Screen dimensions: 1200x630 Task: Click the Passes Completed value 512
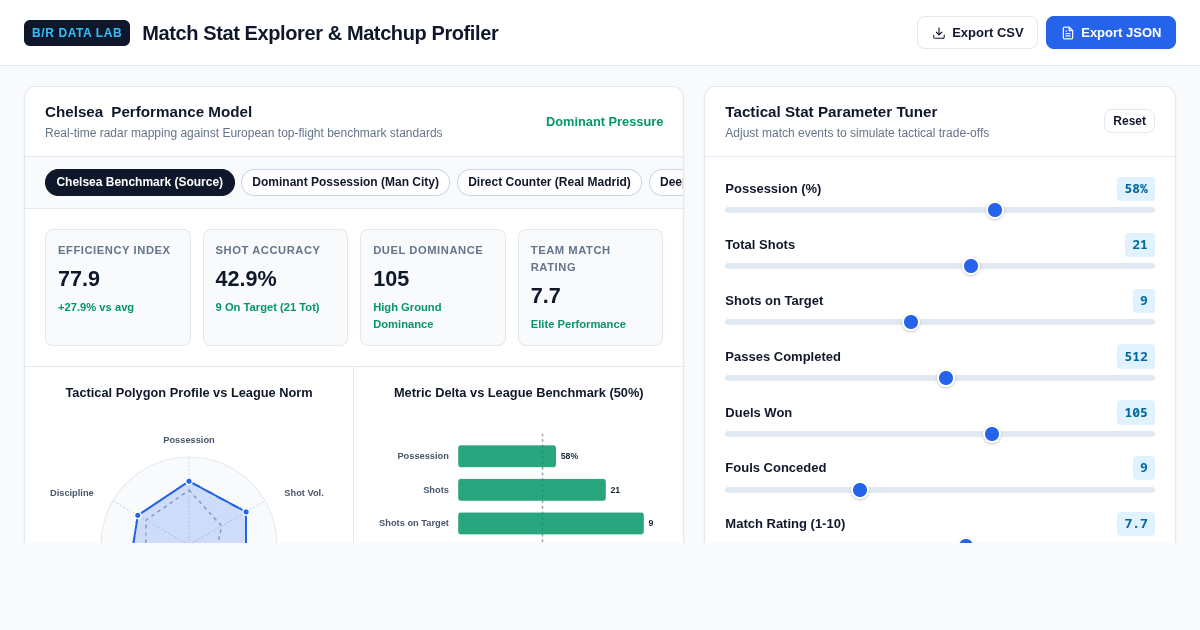point(1136,357)
